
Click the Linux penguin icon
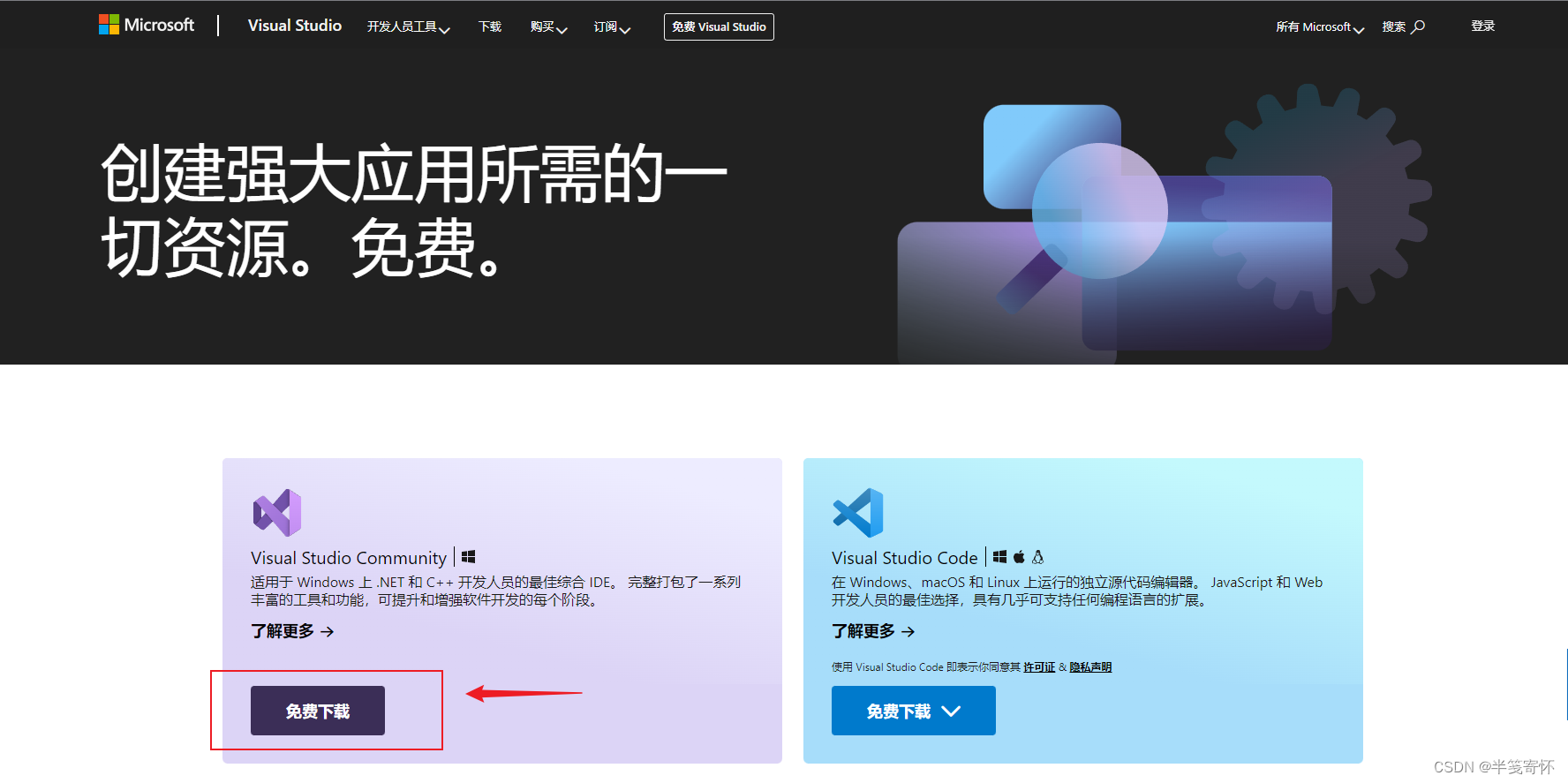click(1038, 557)
